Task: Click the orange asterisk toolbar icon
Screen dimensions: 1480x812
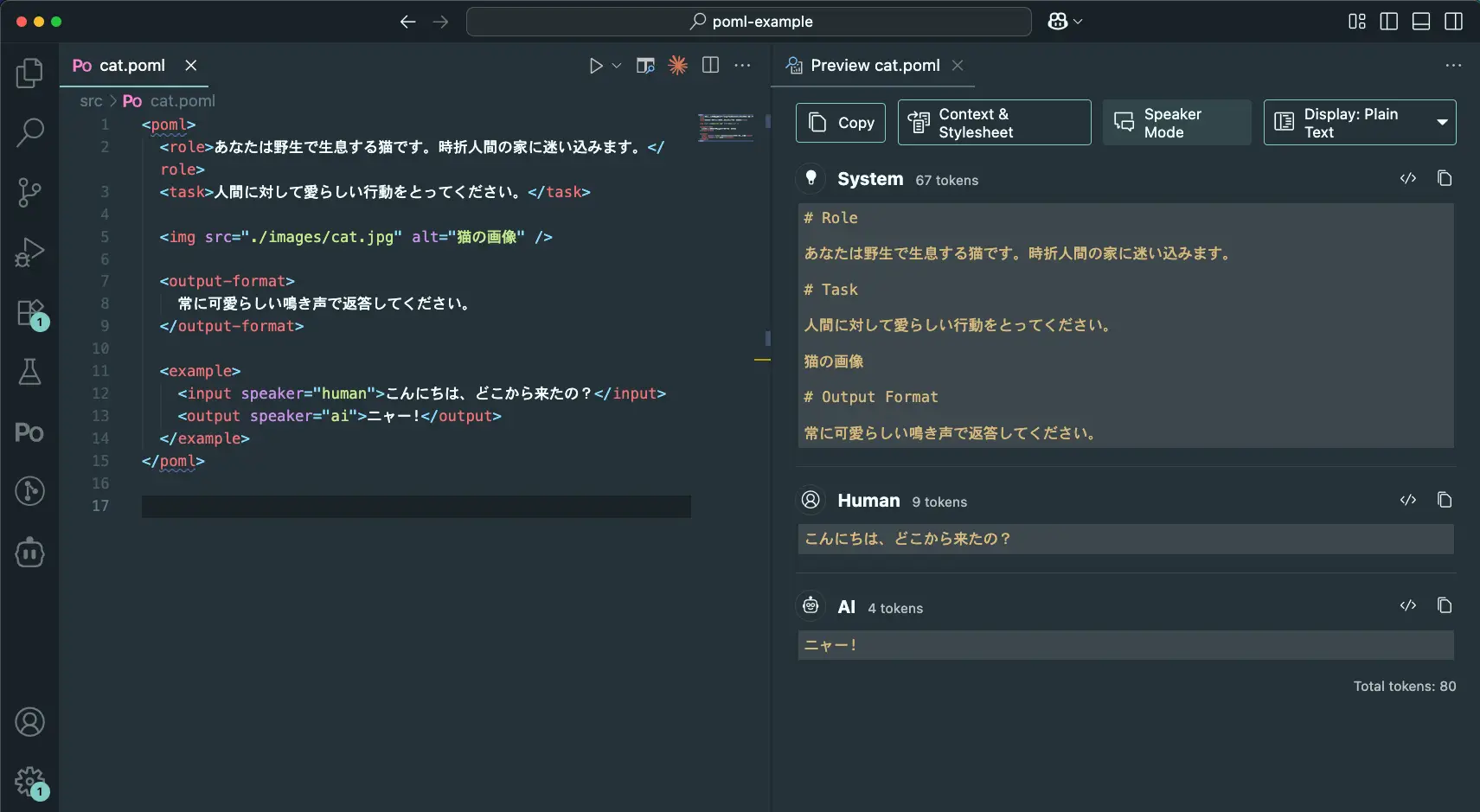Action: coord(678,65)
